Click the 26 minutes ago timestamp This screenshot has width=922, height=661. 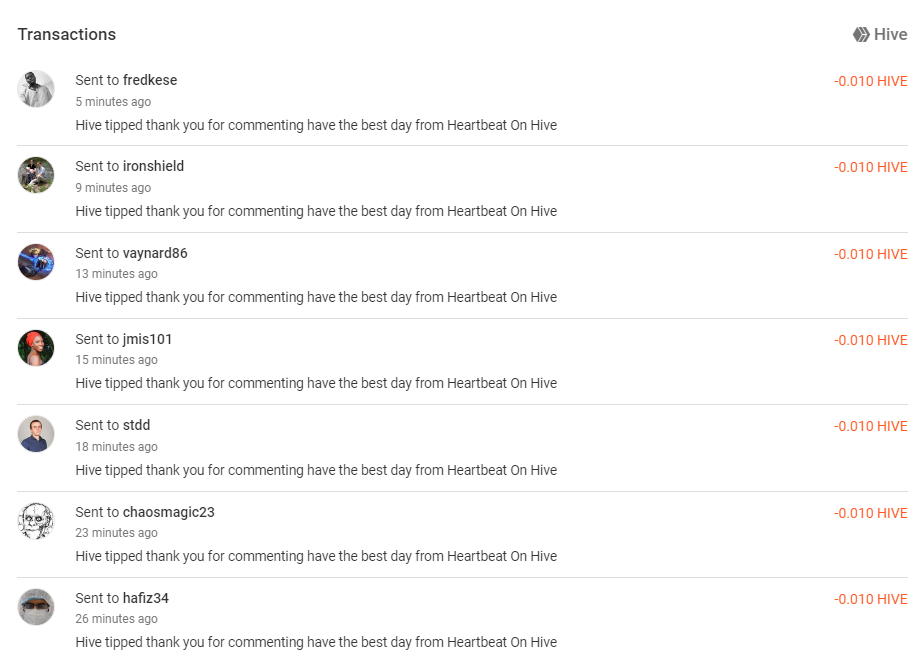click(x=116, y=619)
